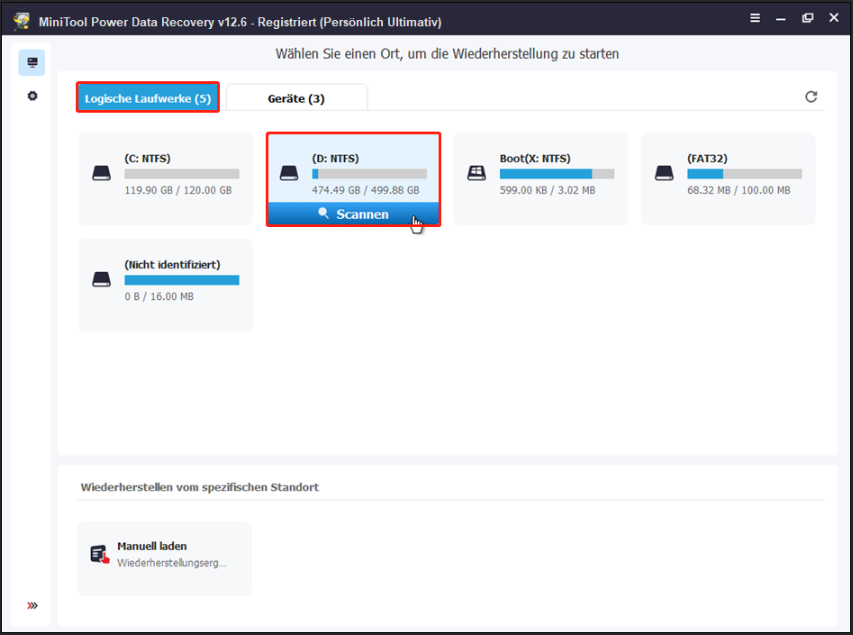Image resolution: width=853 pixels, height=635 pixels.
Task: Select the Nicht identifiziert drive icon
Action: (x=102, y=280)
